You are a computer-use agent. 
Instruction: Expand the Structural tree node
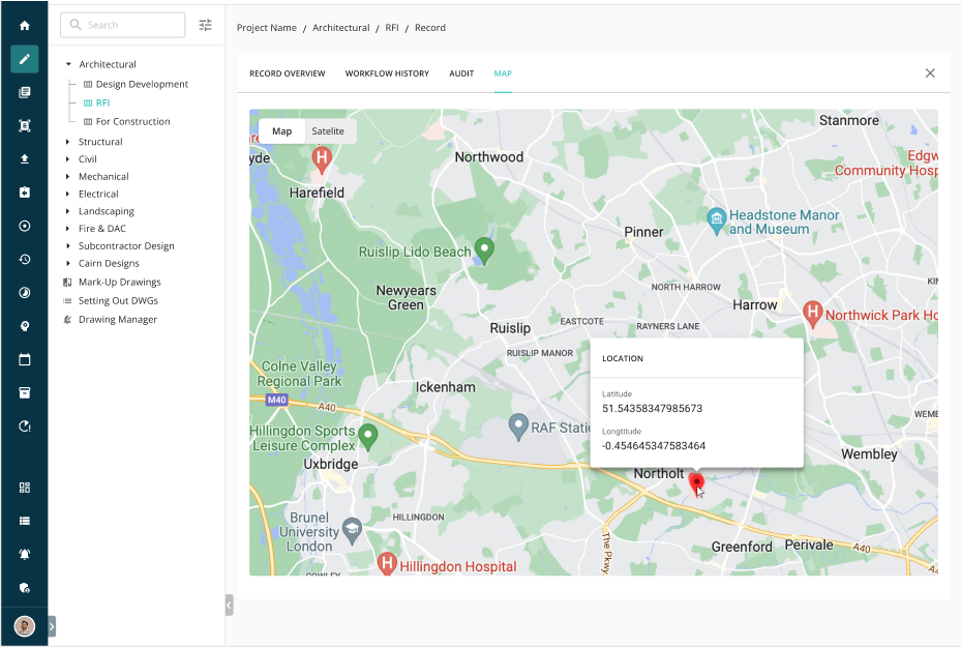point(68,142)
